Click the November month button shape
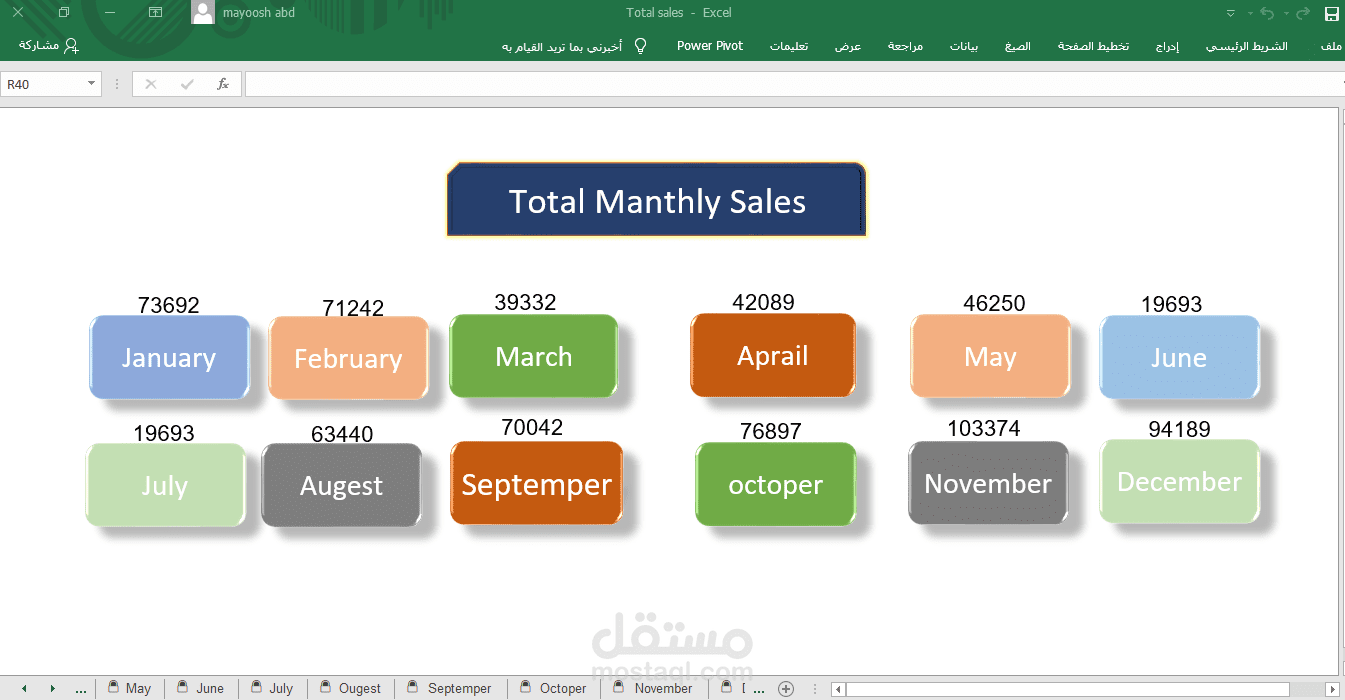The width and height of the screenshot is (1345, 700). (988, 483)
